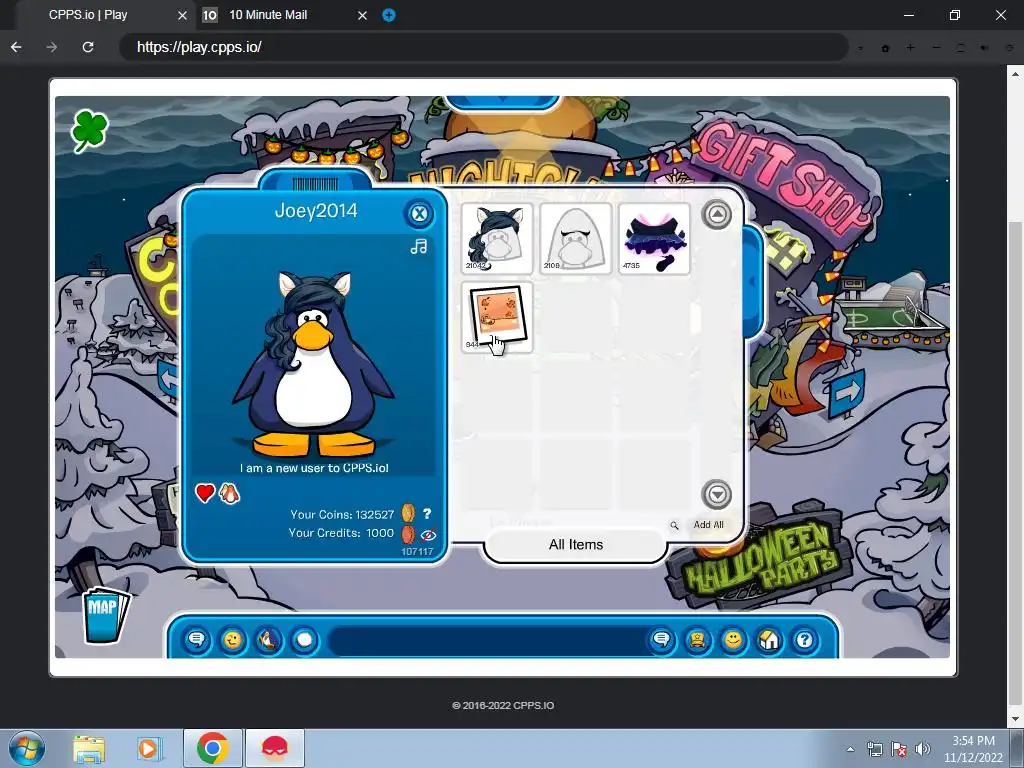Select the ghost face item 2108

coord(575,238)
